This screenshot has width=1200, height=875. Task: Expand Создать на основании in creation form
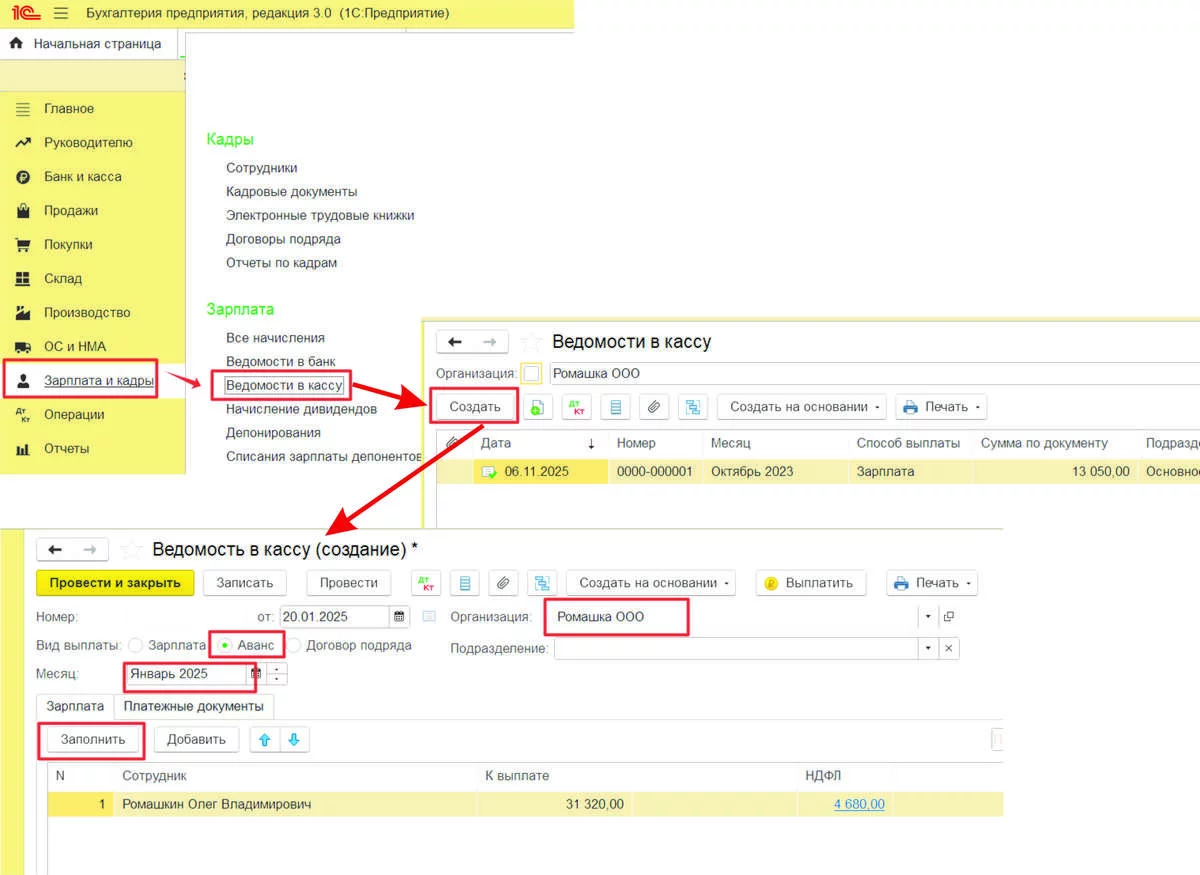pyautogui.click(x=651, y=583)
